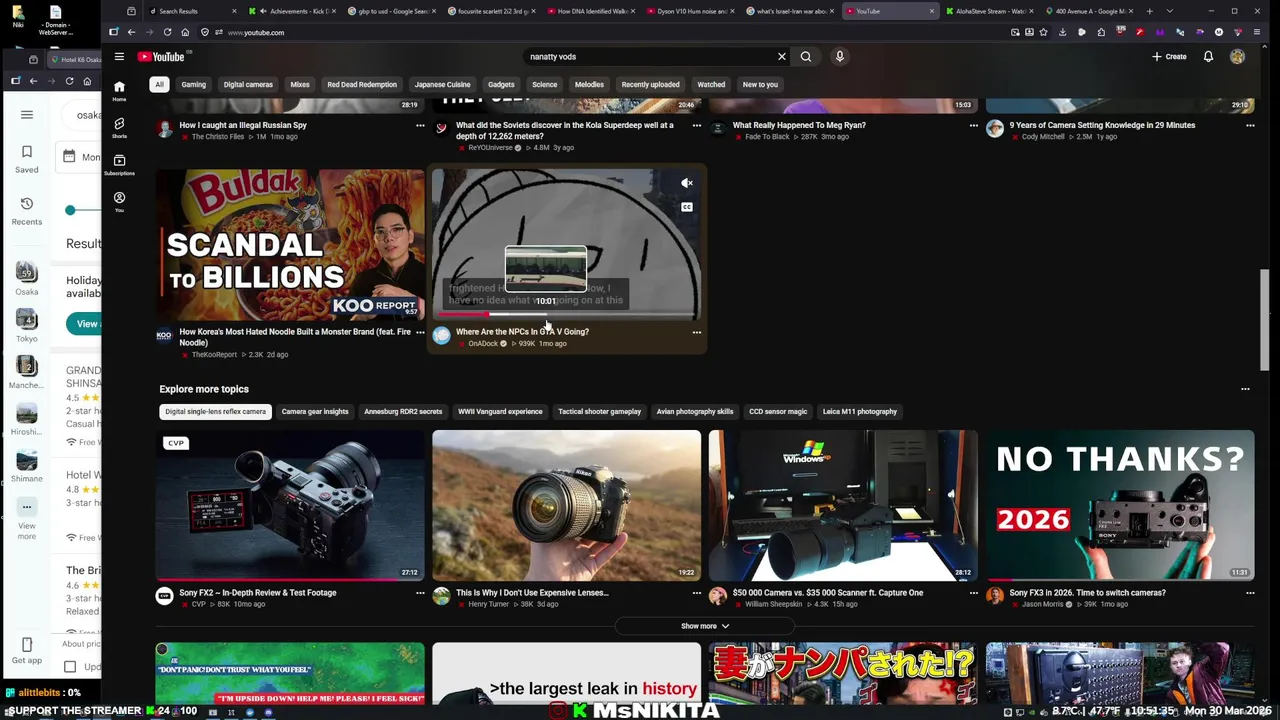Open Saved in the background Maps window
This screenshot has height=720, width=1280.
click(x=27, y=159)
